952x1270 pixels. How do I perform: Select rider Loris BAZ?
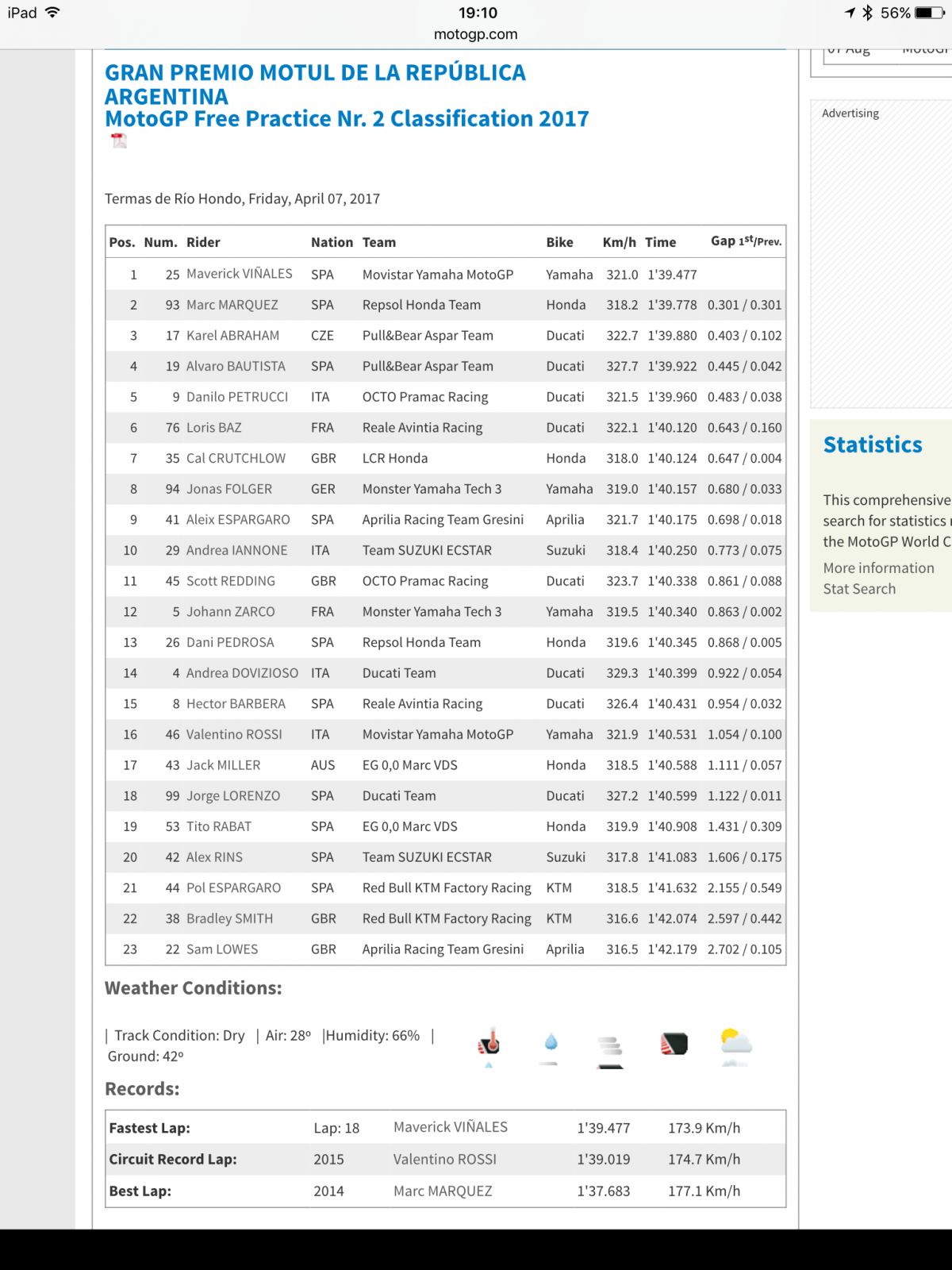pos(213,428)
